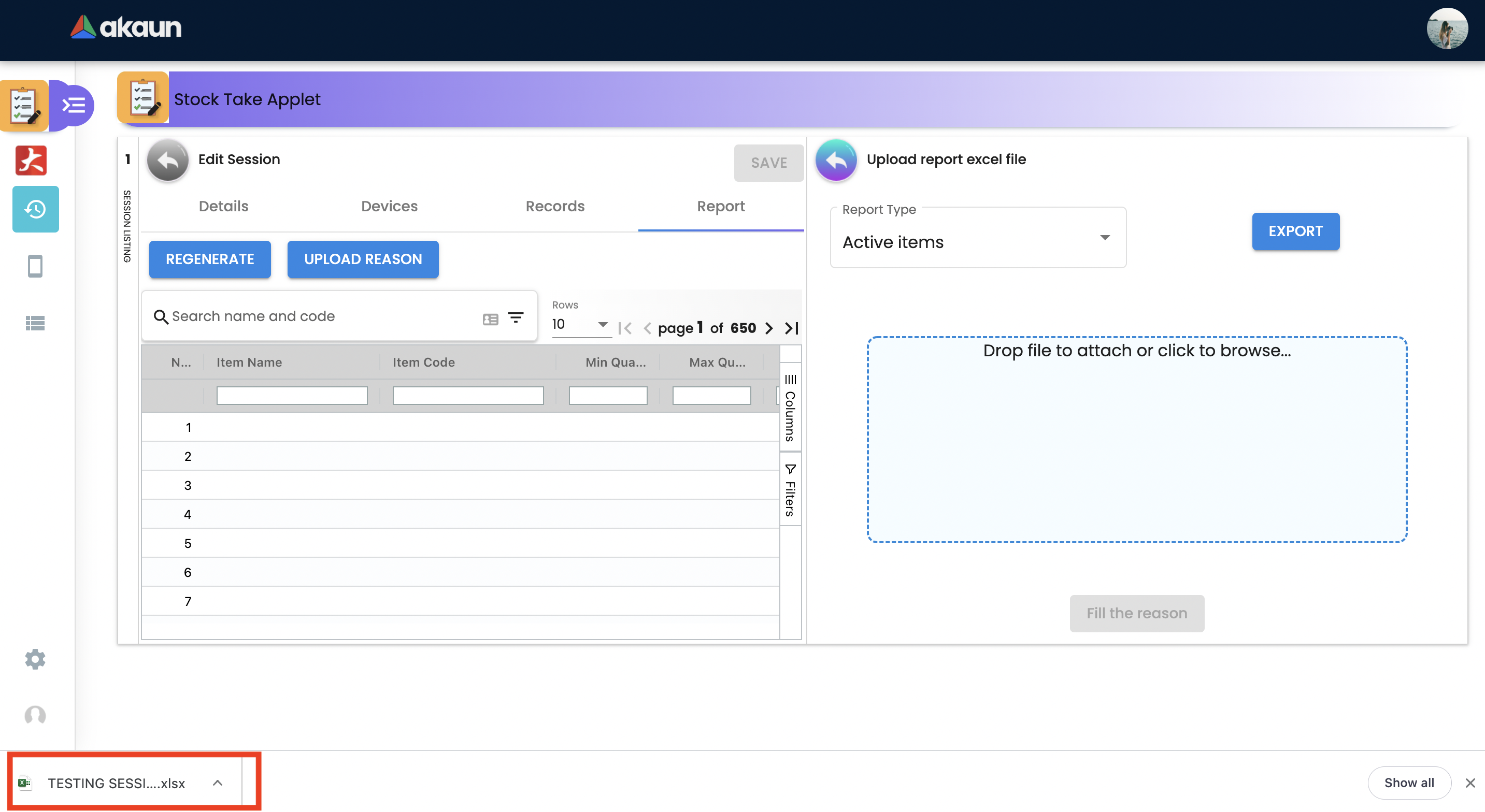Image resolution: width=1485 pixels, height=812 pixels.
Task: Toggle the Filters side panel
Action: tap(790, 490)
